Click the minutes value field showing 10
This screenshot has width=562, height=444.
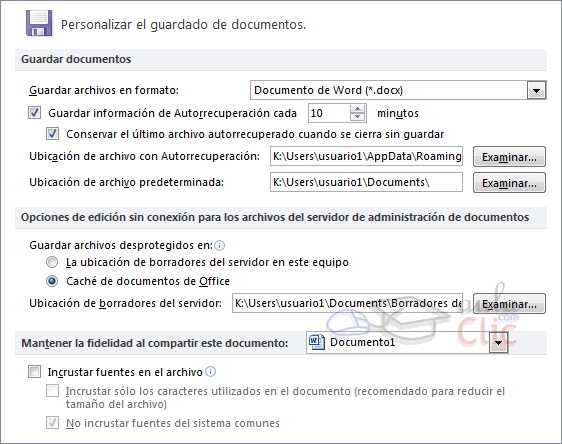329,113
